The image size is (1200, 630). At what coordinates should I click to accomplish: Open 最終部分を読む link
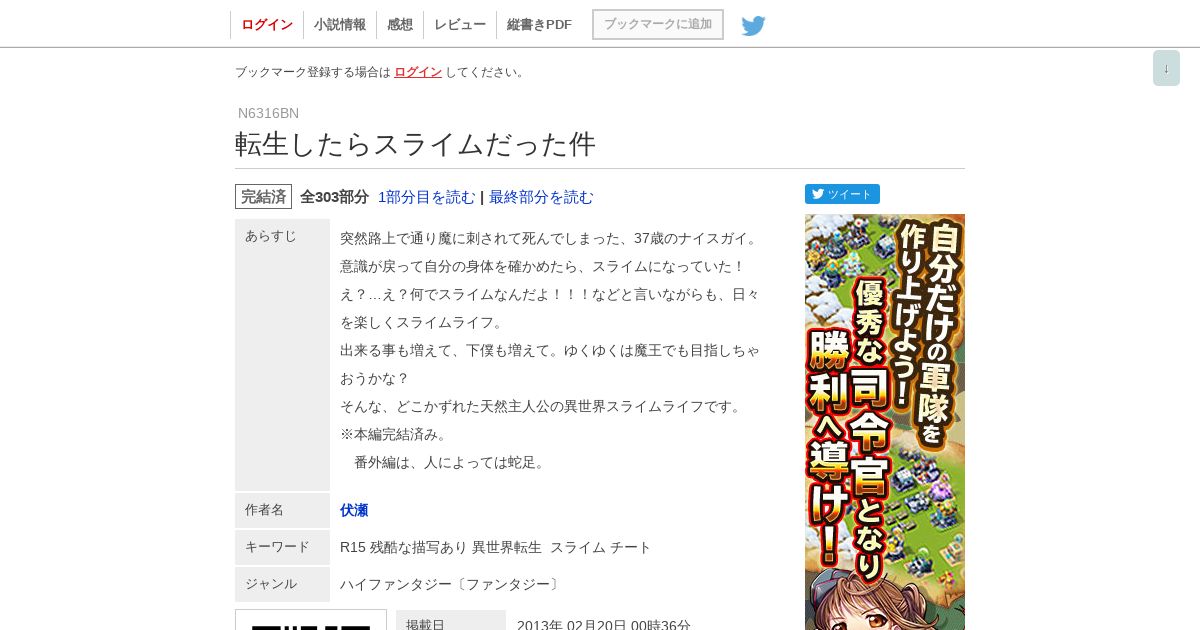[541, 197]
